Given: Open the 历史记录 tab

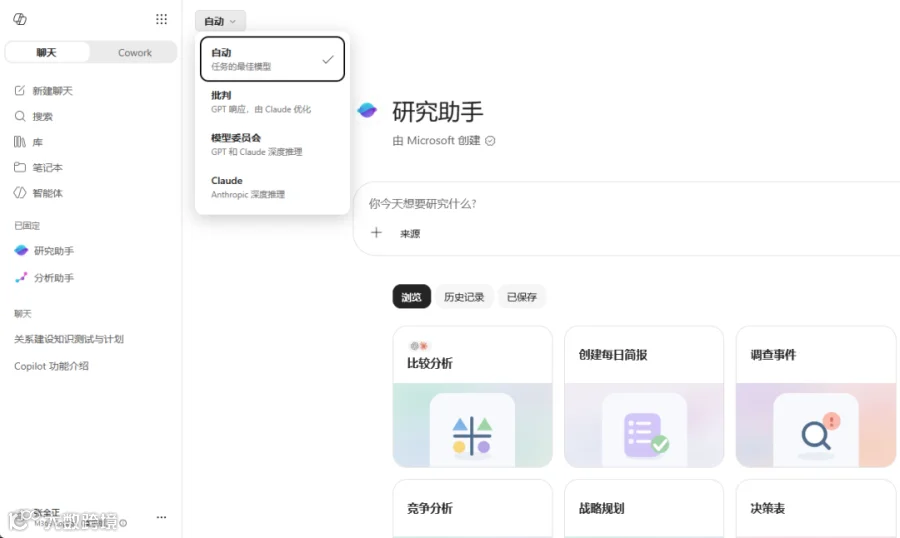Looking at the screenshot, I should (464, 297).
